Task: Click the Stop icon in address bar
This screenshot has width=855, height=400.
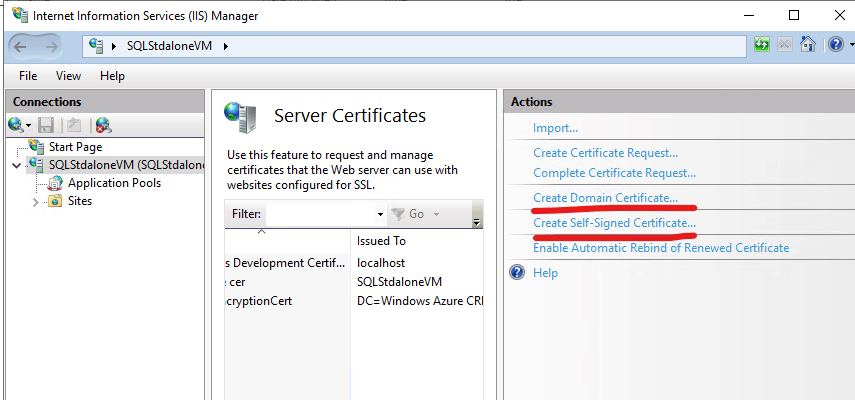Action: [784, 45]
